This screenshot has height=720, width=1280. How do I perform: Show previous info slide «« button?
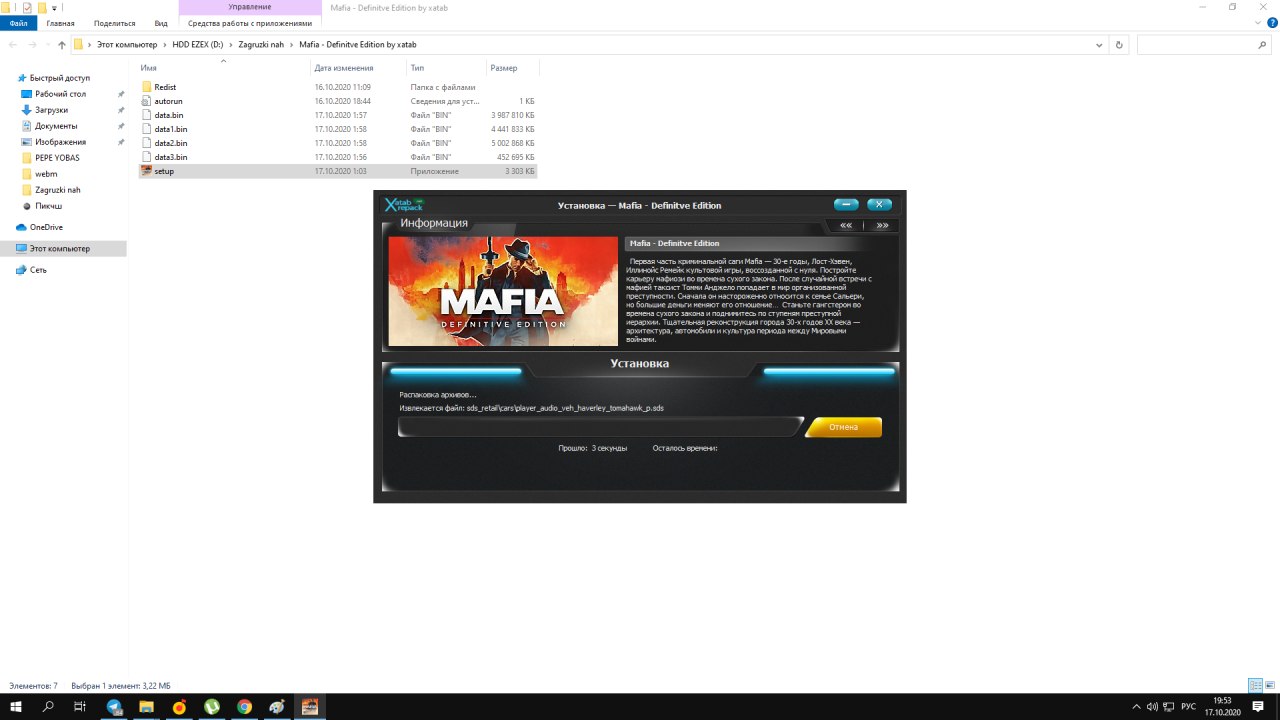pos(846,225)
